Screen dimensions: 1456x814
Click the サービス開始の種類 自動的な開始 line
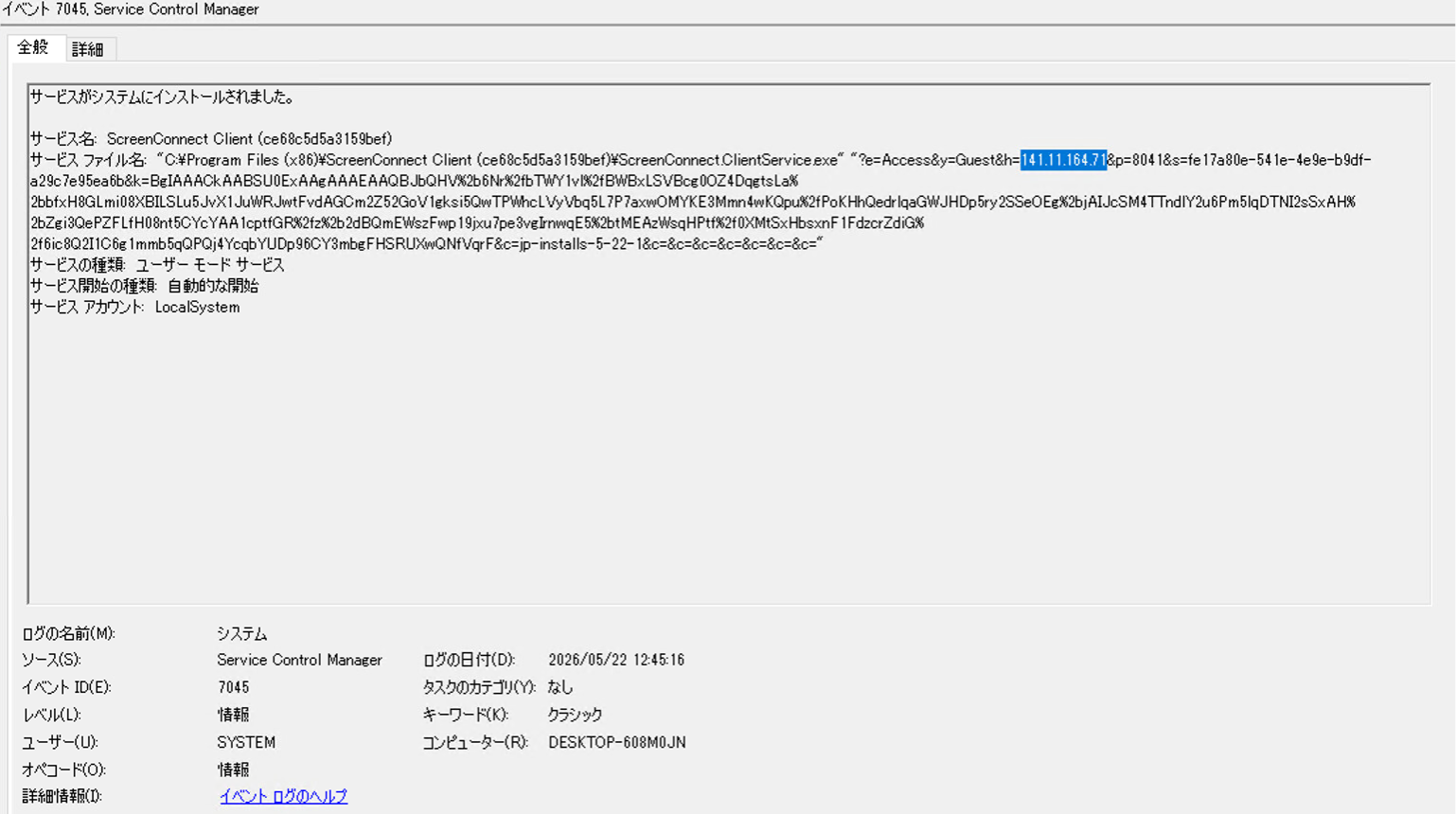[144, 286]
